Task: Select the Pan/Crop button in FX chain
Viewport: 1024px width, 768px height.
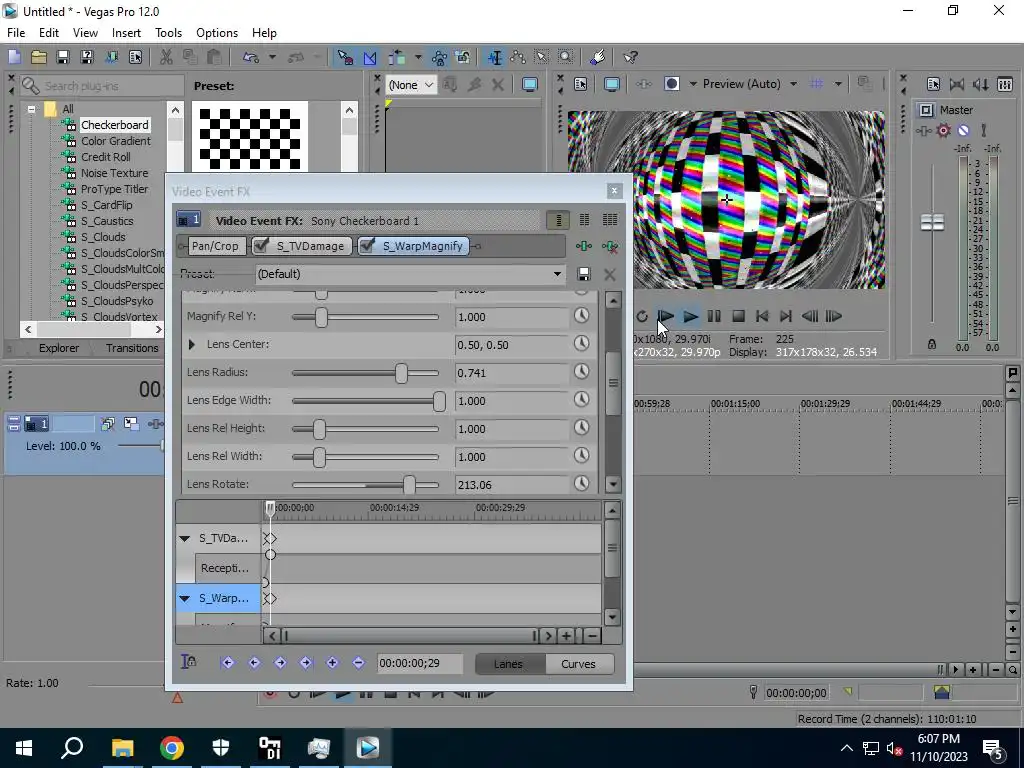Action: point(215,246)
